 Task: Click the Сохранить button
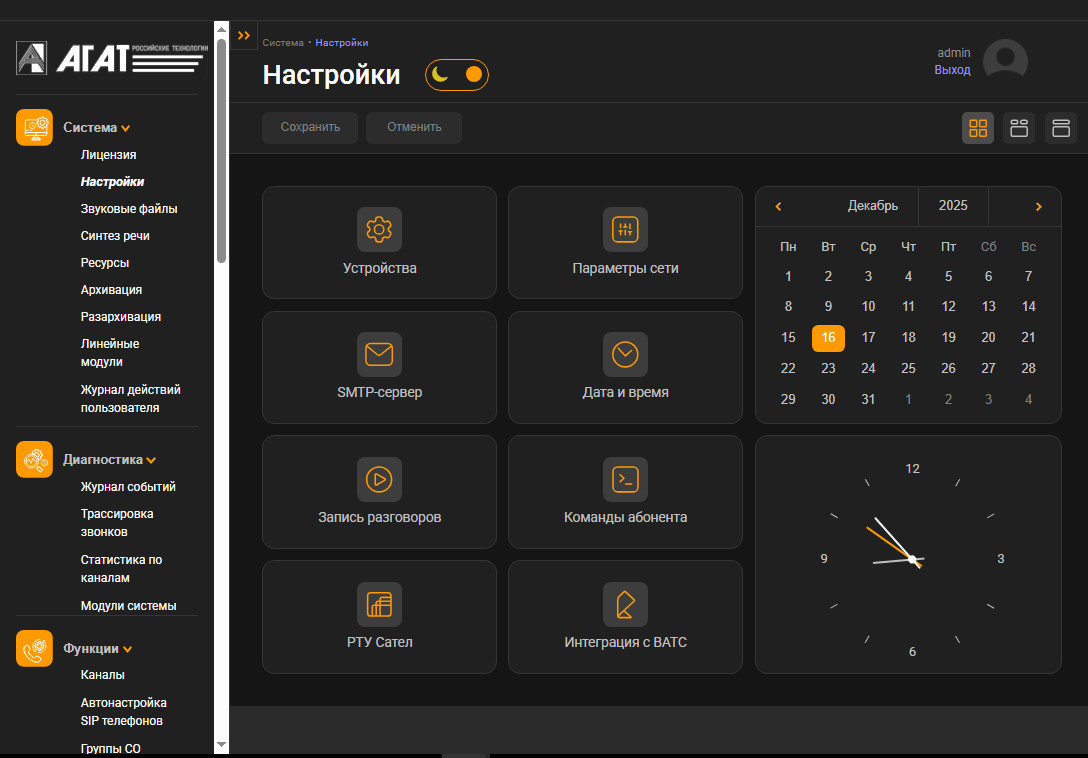(310, 128)
